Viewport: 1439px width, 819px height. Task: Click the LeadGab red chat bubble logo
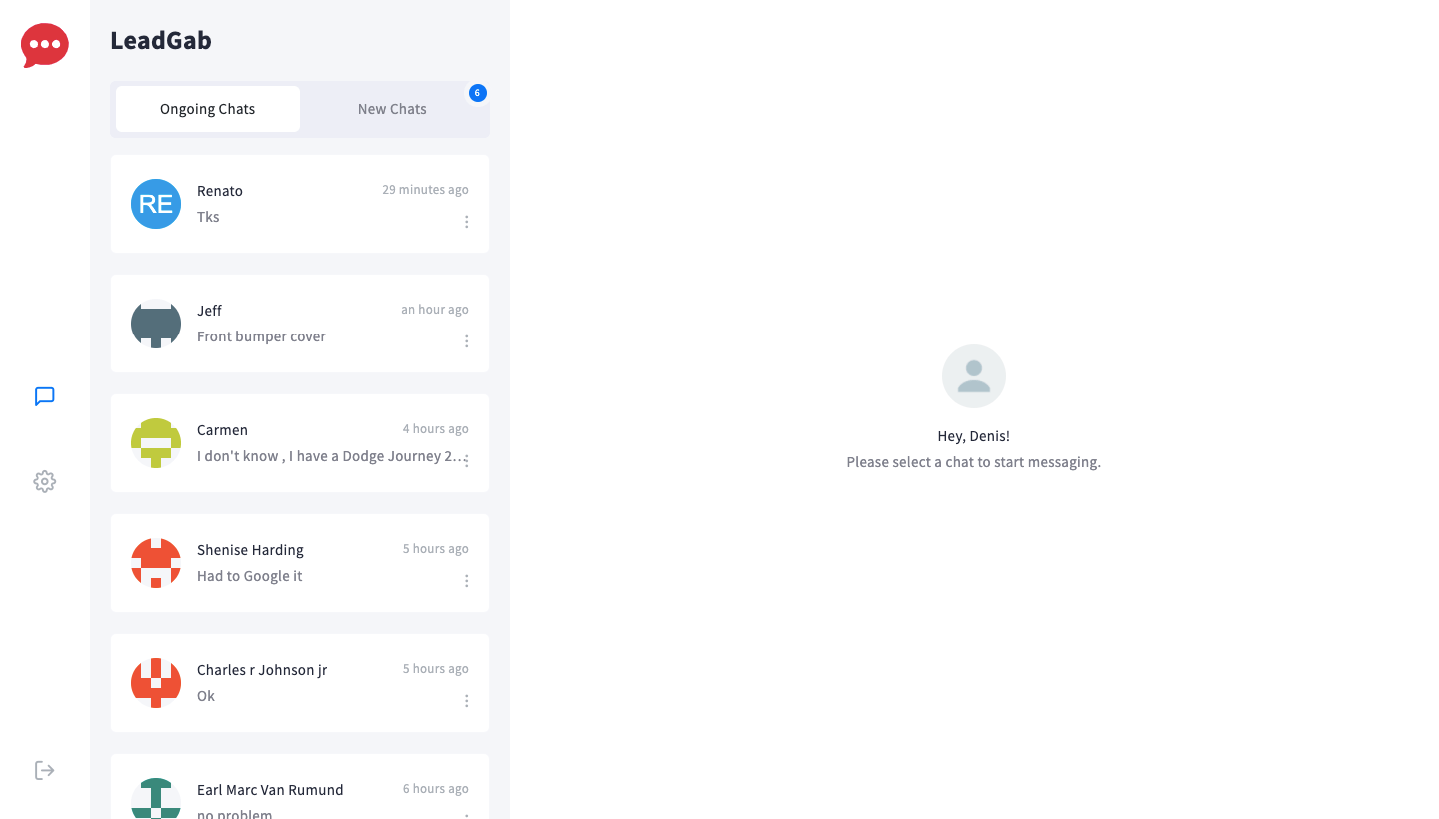(45, 45)
